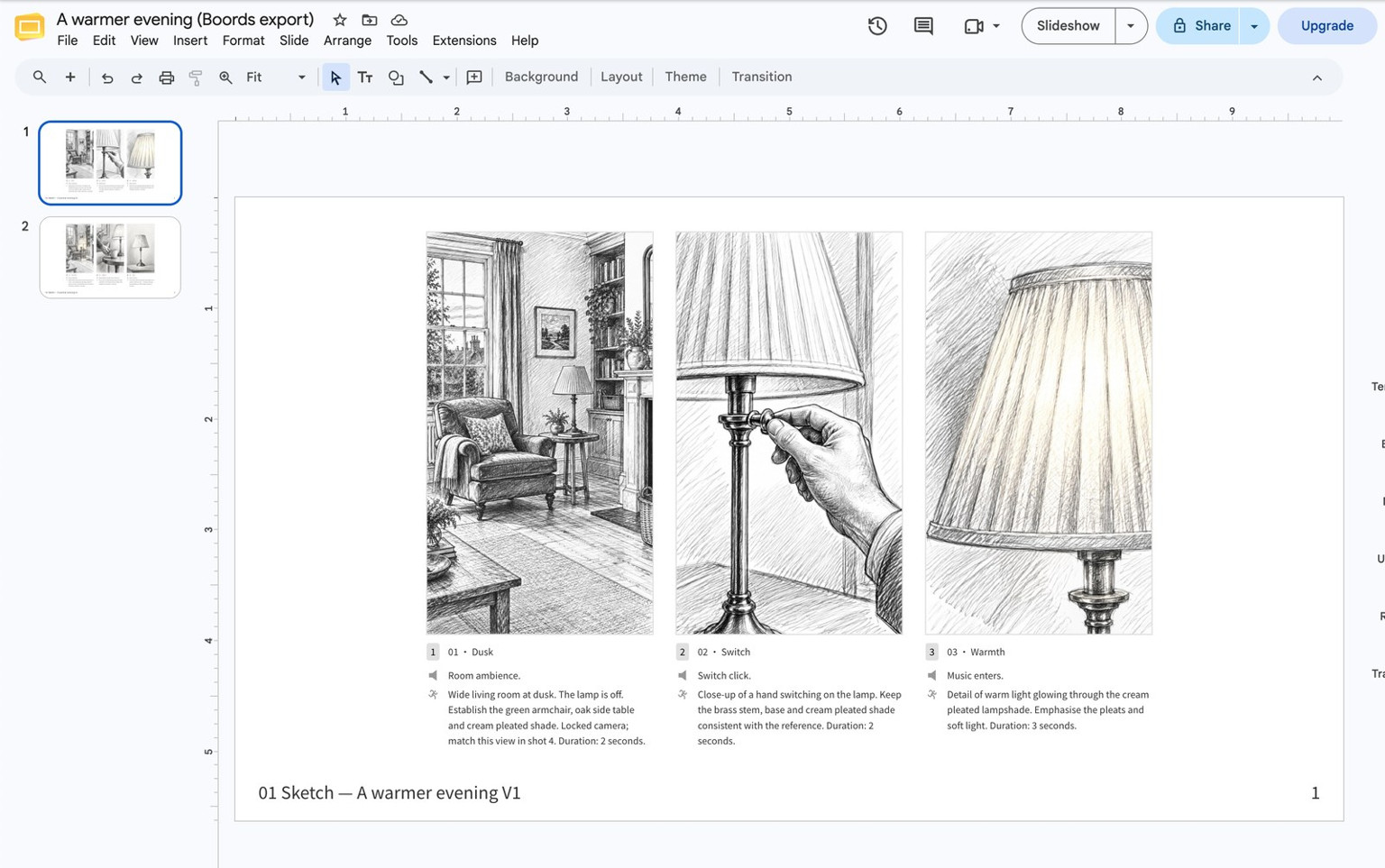Click the Share button
Viewport: 1385px width, 868px height.
tap(1198, 26)
